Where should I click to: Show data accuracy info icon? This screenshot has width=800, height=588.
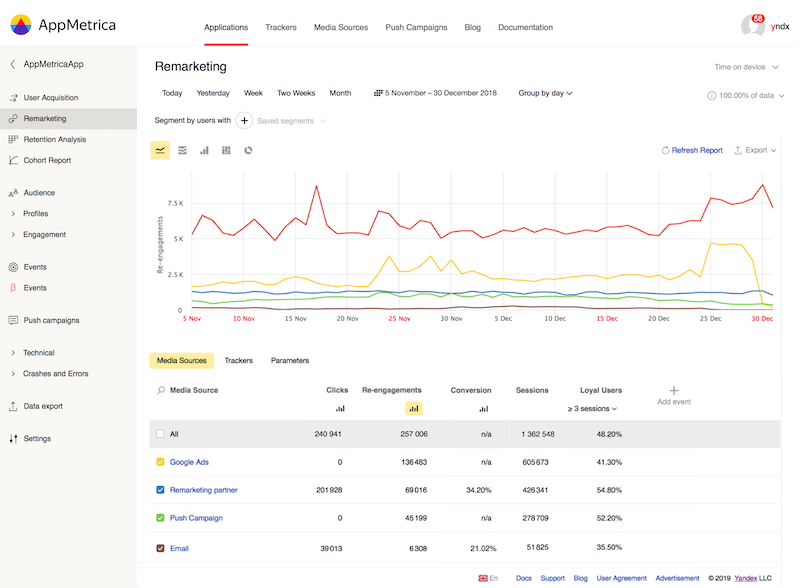711,95
